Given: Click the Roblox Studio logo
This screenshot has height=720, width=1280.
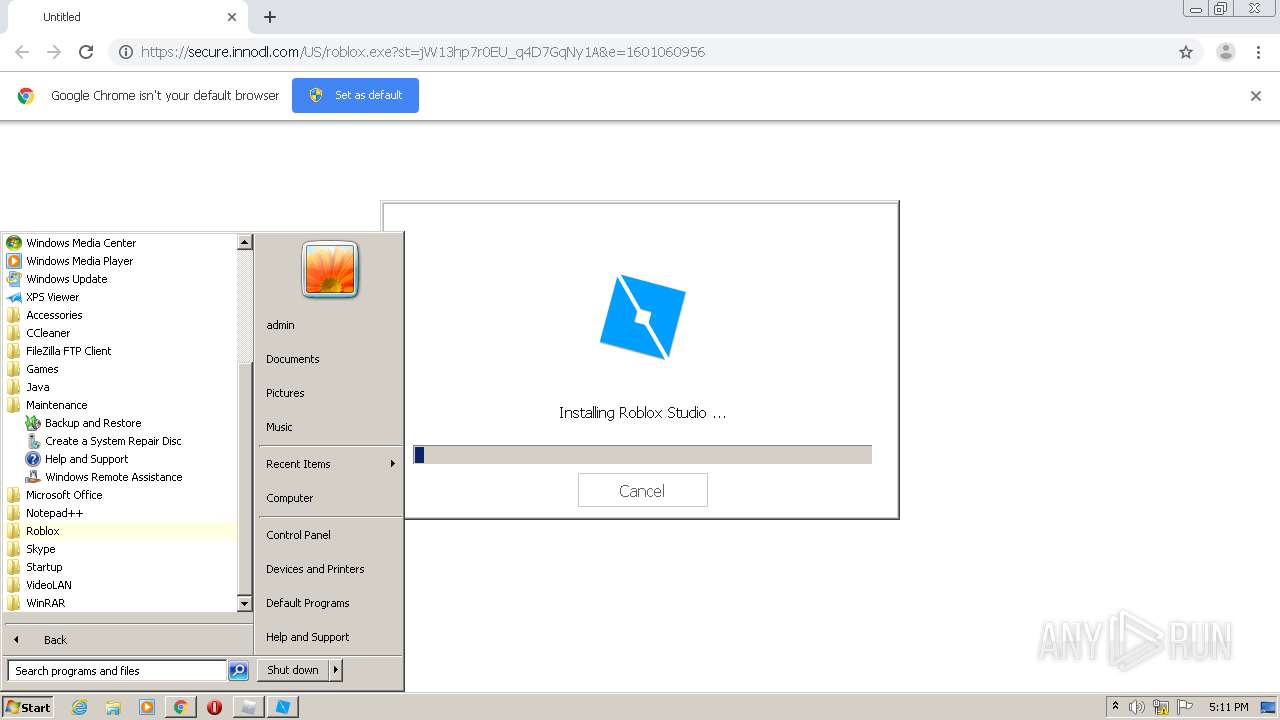Looking at the screenshot, I should (x=642, y=317).
